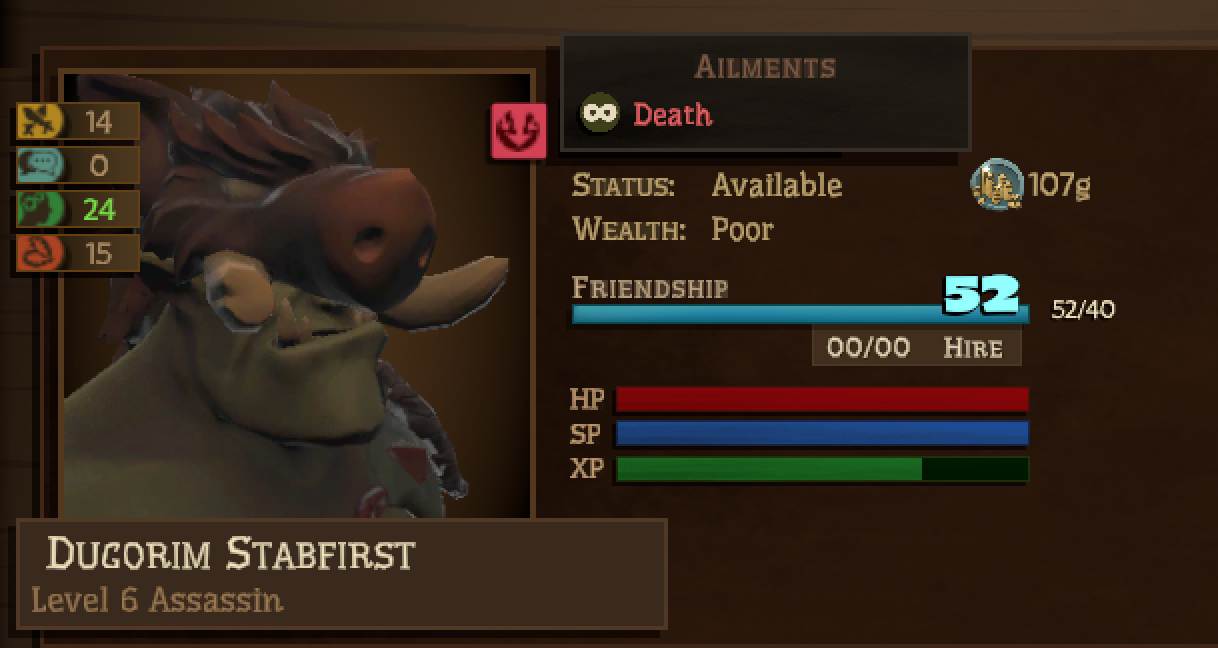Click the yellow crossed-swords stat icon
The width and height of the screenshot is (1218, 648).
coord(41,122)
